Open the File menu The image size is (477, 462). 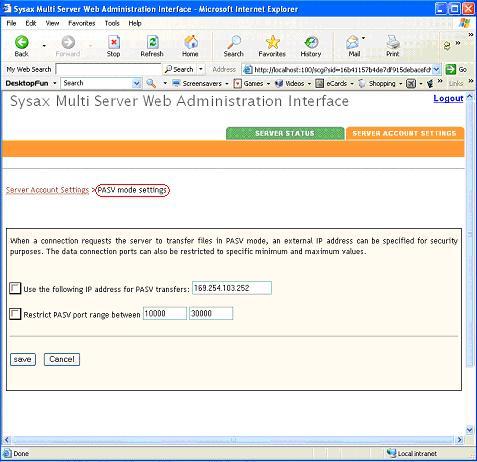click(x=11, y=23)
